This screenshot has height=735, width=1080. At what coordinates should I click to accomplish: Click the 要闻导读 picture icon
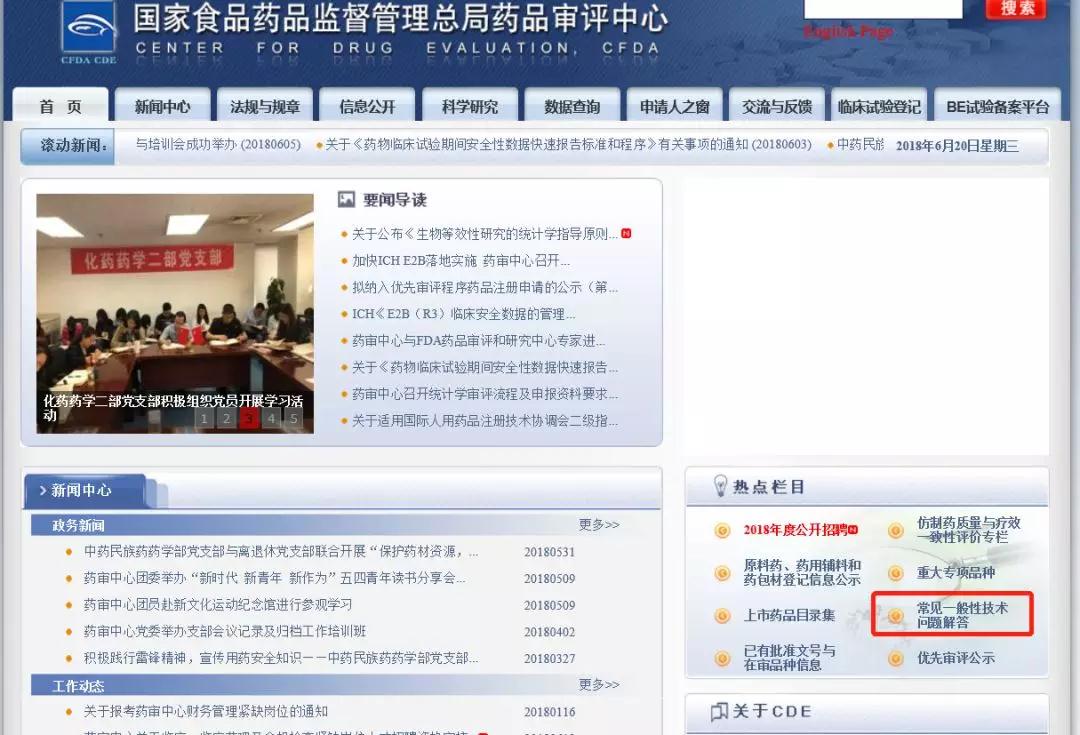pyautogui.click(x=346, y=200)
